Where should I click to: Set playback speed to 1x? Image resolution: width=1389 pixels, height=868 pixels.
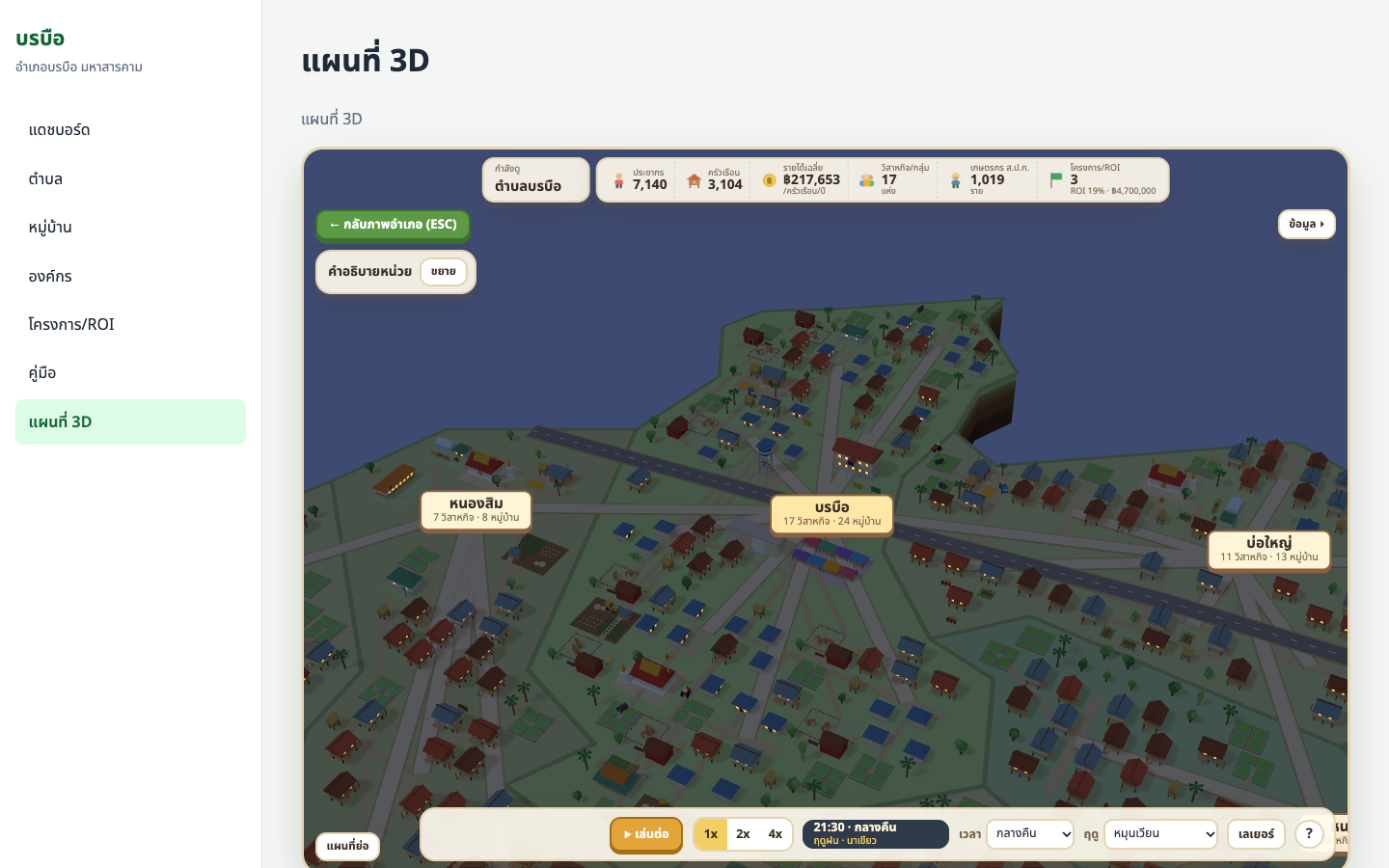click(711, 834)
